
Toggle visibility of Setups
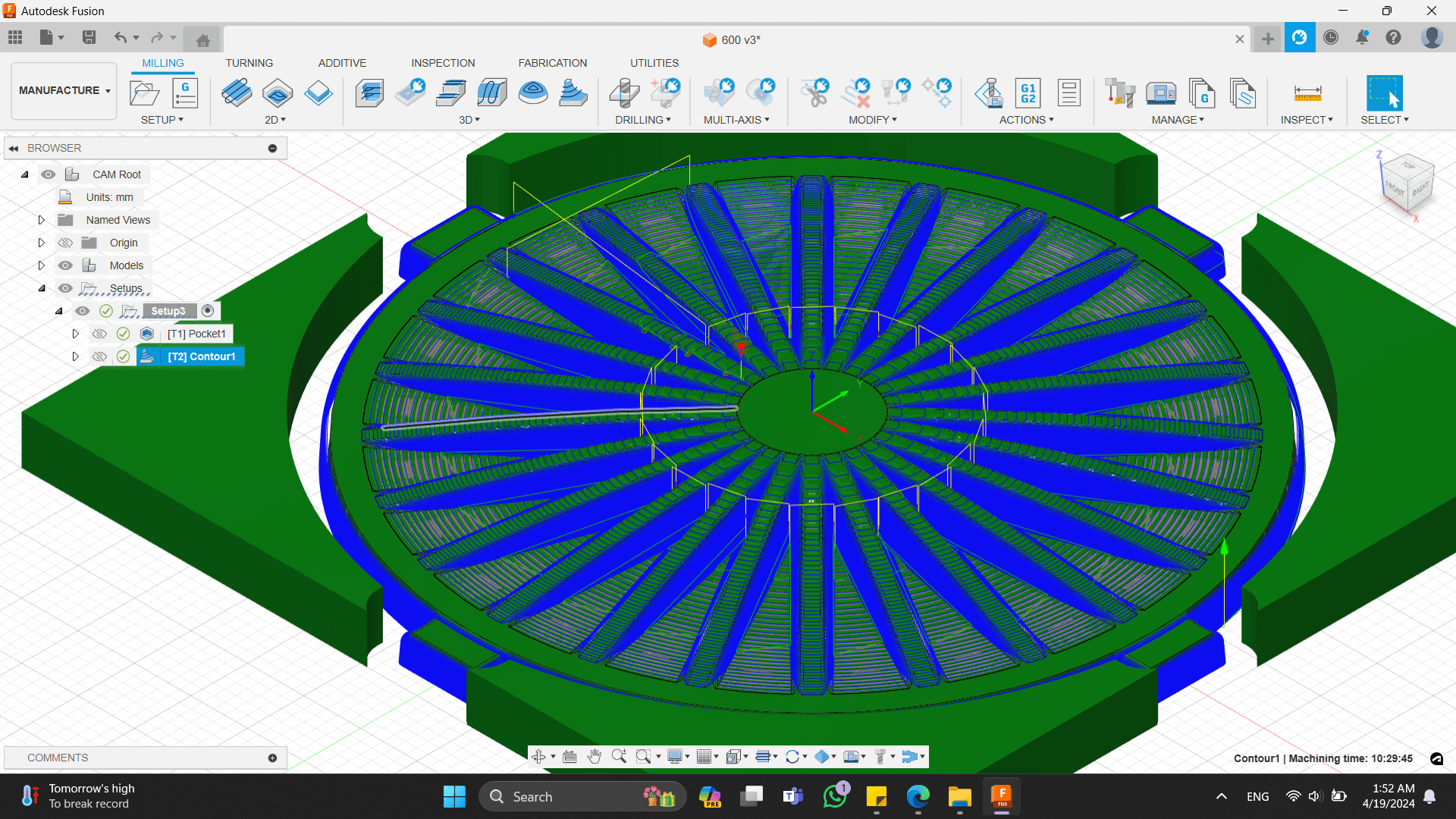(66, 288)
